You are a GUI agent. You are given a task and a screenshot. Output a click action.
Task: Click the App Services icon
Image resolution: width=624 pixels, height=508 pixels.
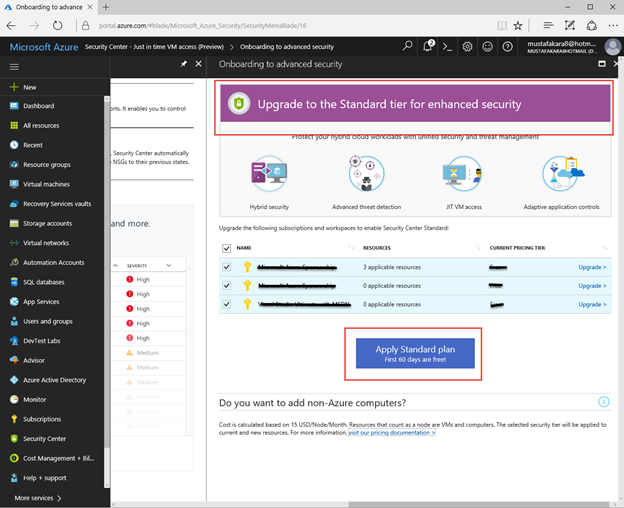click(x=14, y=302)
